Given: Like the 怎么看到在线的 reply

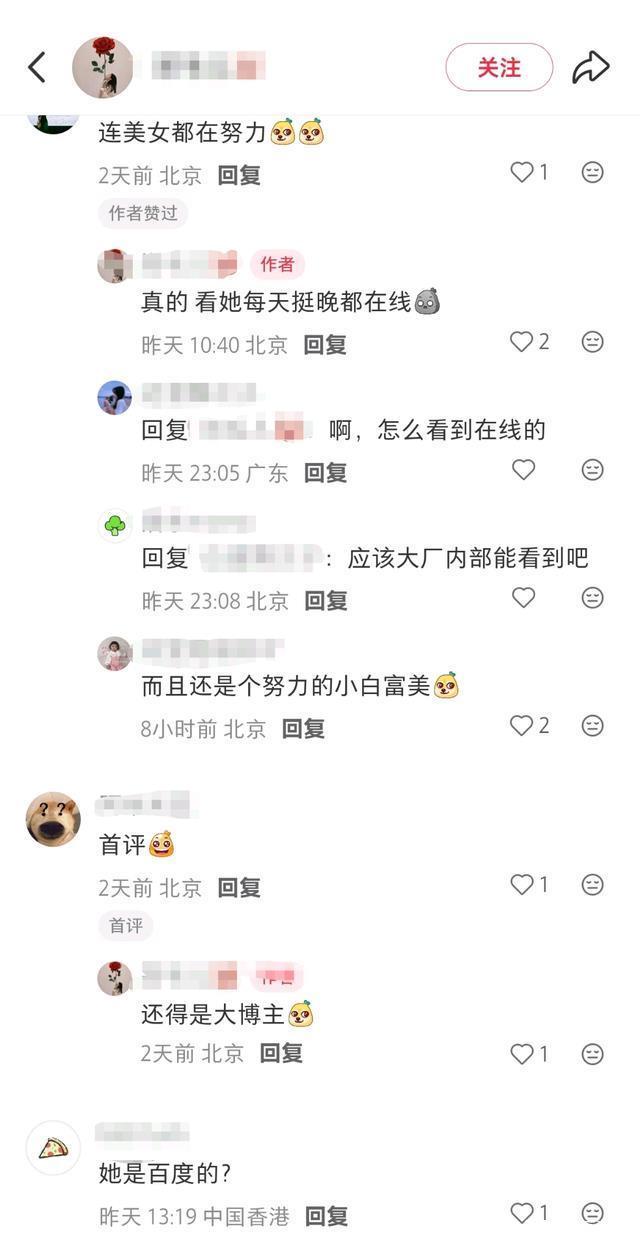Looking at the screenshot, I should pos(523,469).
